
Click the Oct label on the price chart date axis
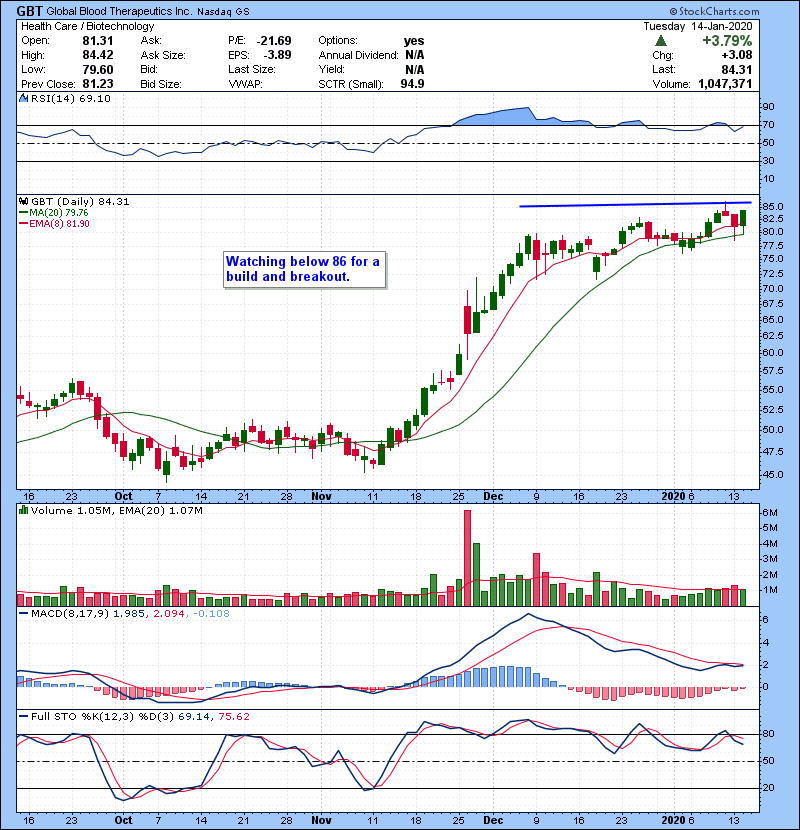click(123, 497)
